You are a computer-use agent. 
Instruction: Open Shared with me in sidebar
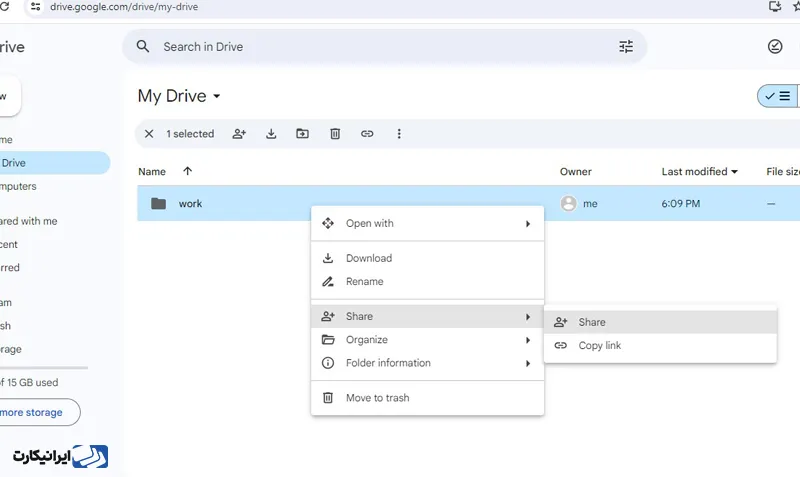click(29, 221)
